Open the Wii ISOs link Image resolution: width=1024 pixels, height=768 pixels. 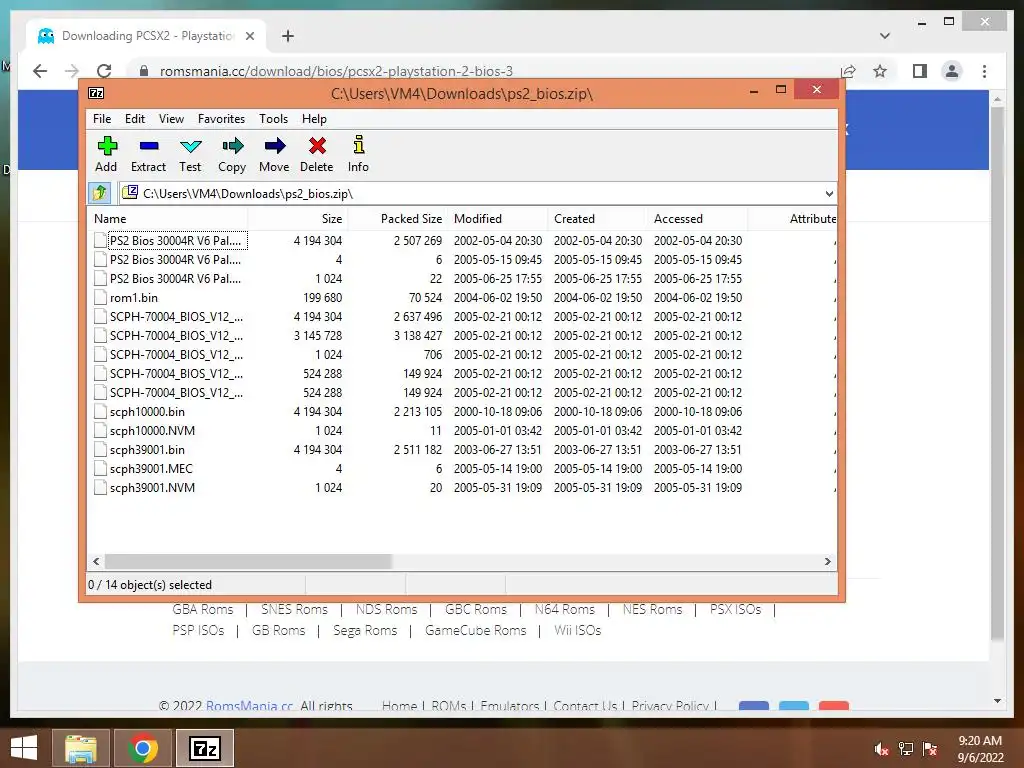pyautogui.click(x=577, y=630)
